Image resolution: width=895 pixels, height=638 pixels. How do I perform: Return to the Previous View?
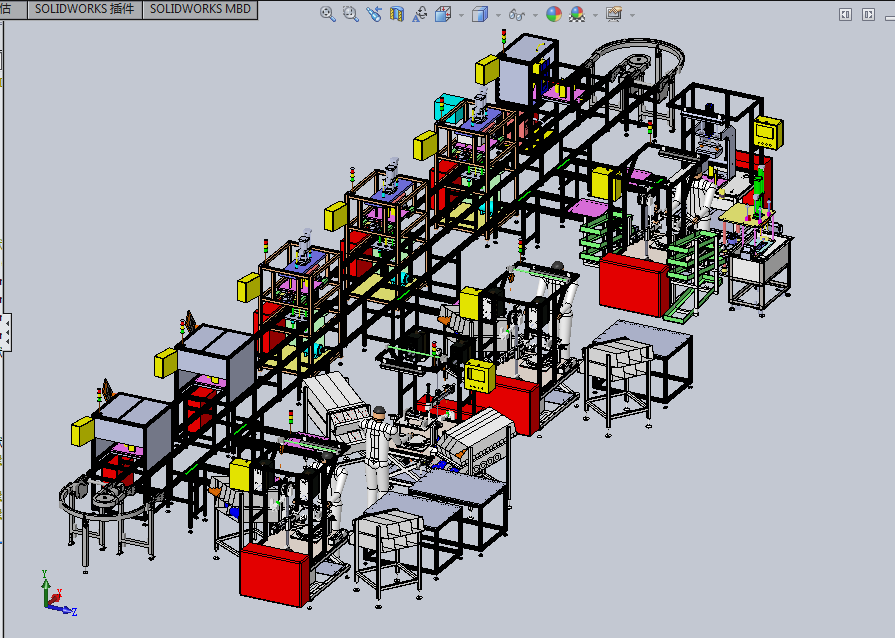coord(374,14)
